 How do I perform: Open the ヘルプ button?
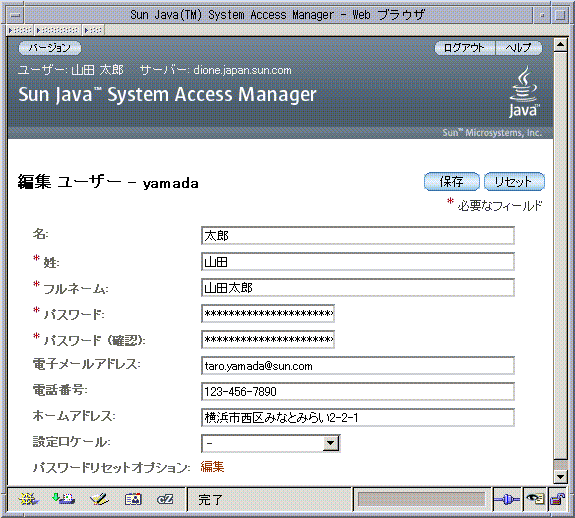pyautogui.click(x=519, y=48)
